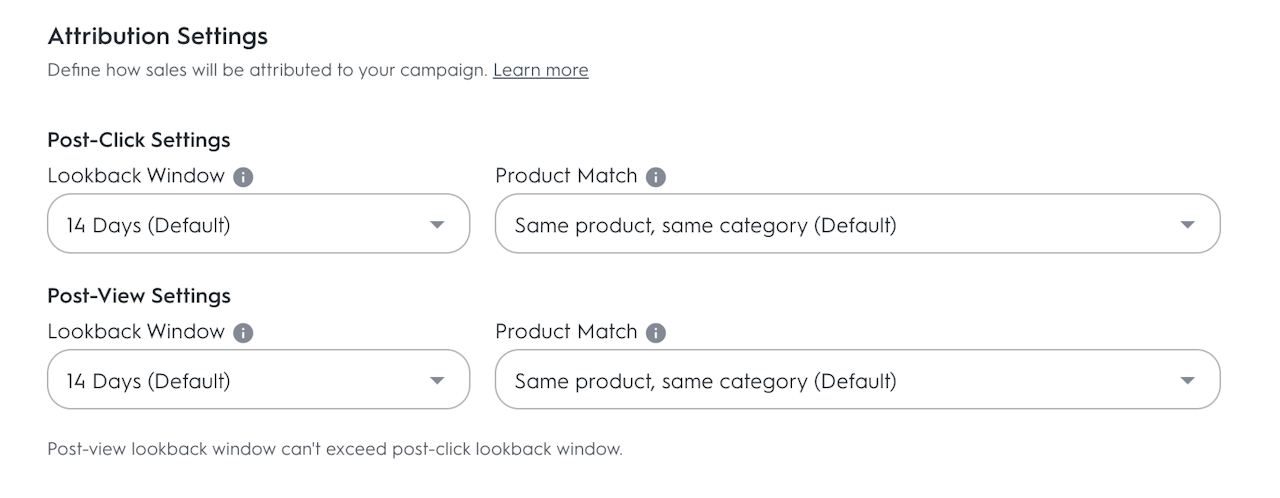Click the Post-Click Lookback Window label text
This screenshot has height=498, width=1280.
pos(136,176)
